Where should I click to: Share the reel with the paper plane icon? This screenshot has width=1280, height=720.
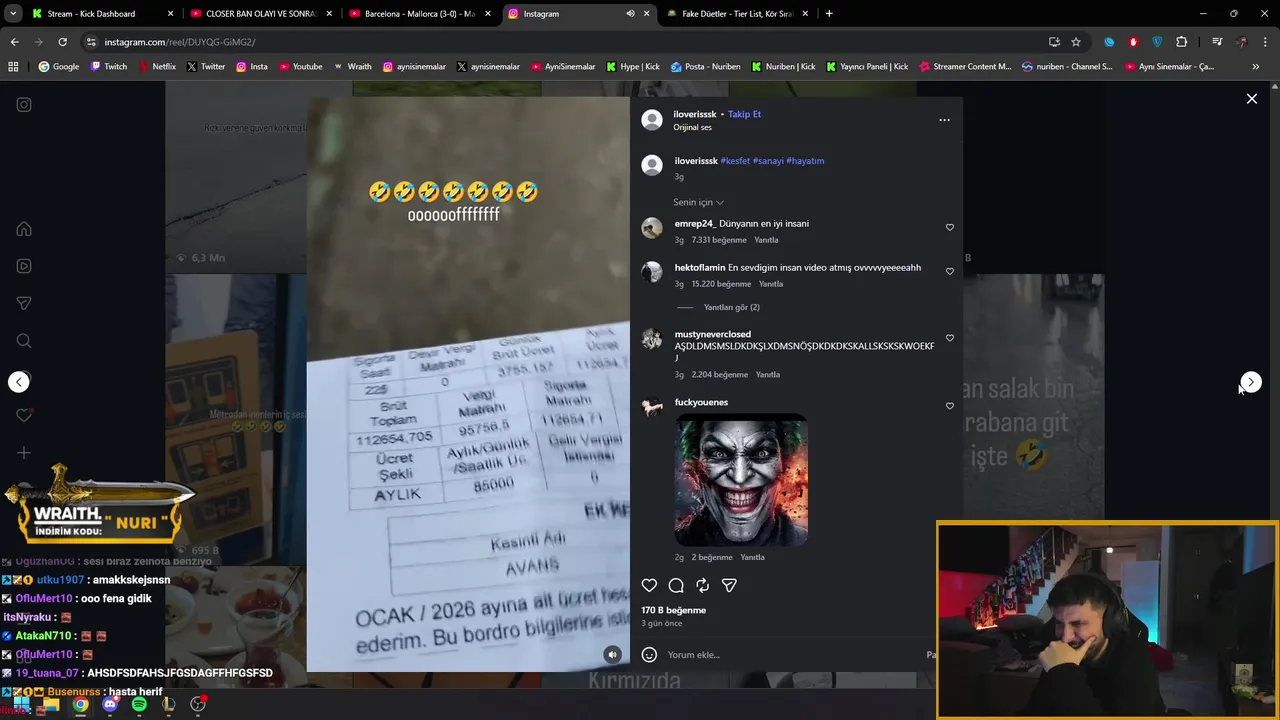pos(729,586)
